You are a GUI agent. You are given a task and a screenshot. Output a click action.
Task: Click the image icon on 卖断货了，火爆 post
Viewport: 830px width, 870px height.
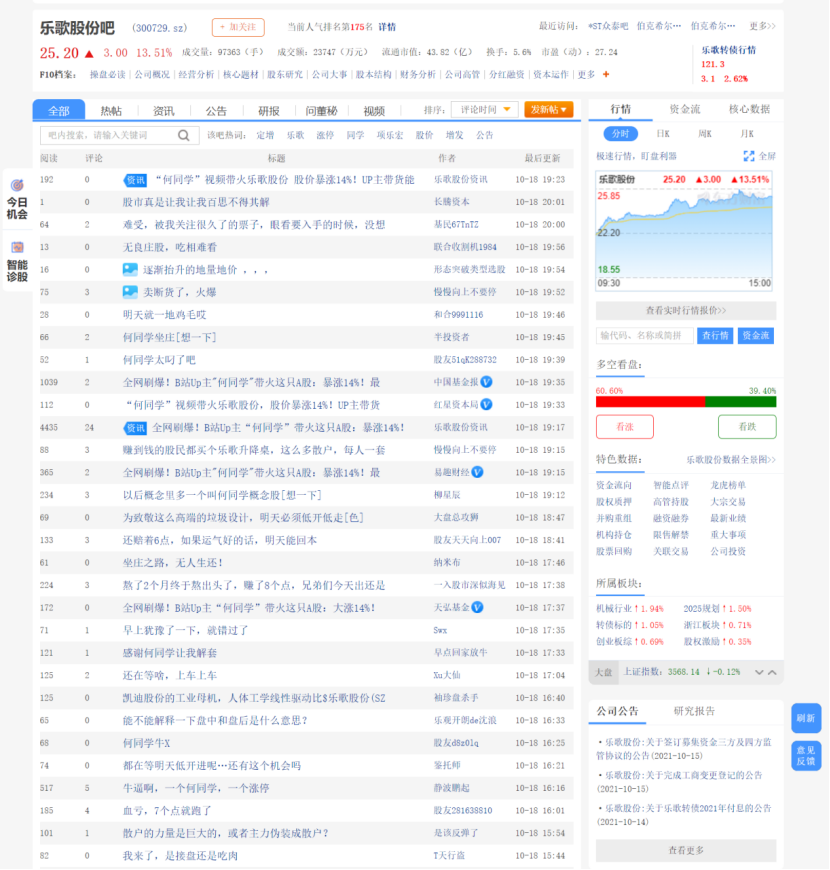coord(130,292)
